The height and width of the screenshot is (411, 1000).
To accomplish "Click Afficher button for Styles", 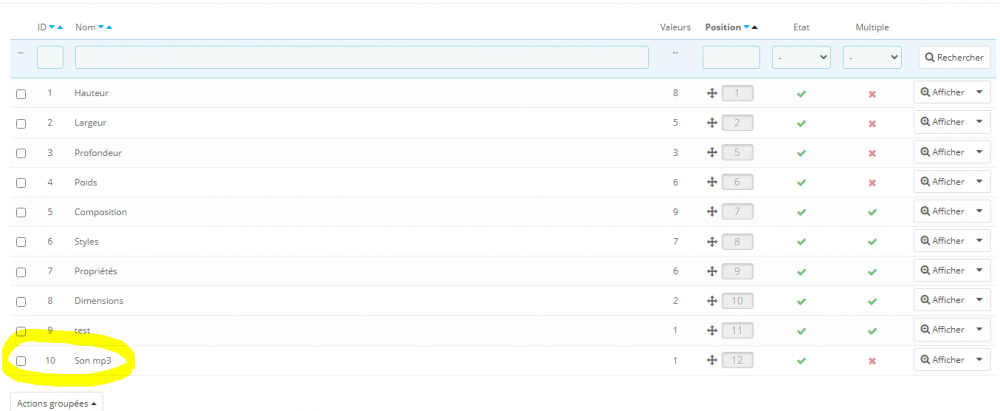I will coord(943,241).
